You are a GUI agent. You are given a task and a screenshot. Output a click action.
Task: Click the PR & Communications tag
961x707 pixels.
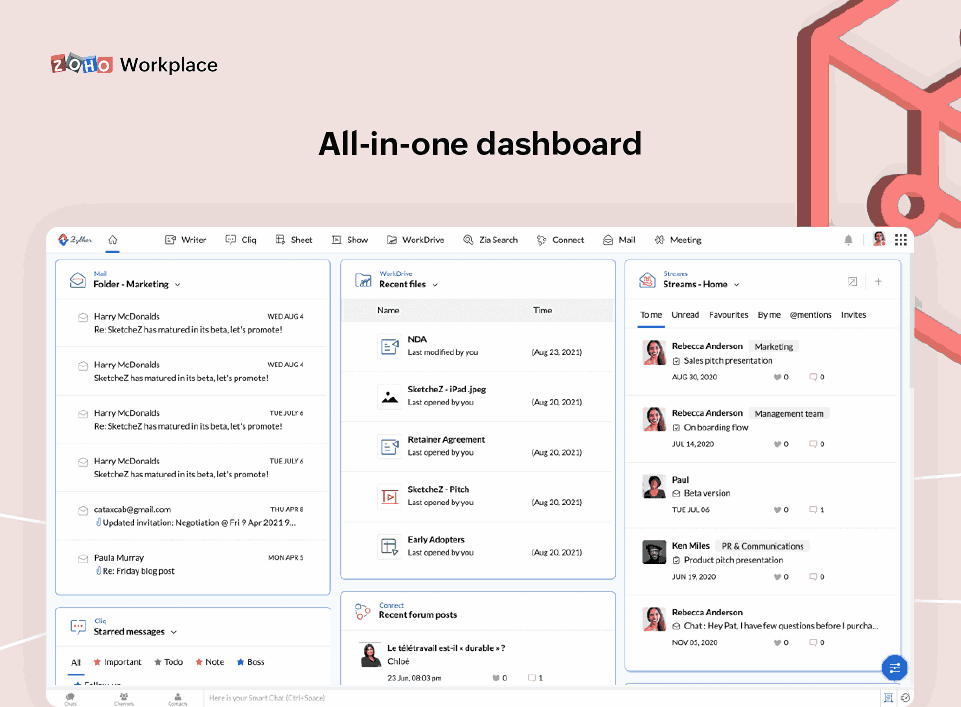[x=762, y=546]
